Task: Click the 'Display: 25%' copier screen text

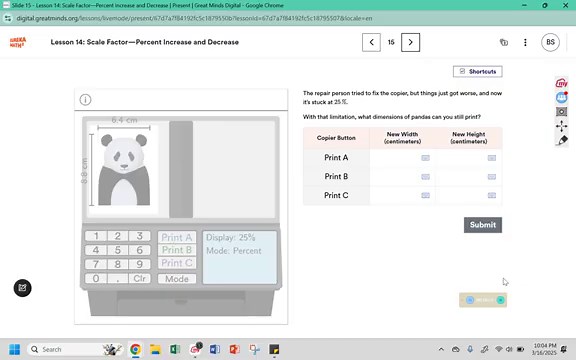Action: (x=230, y=237)
